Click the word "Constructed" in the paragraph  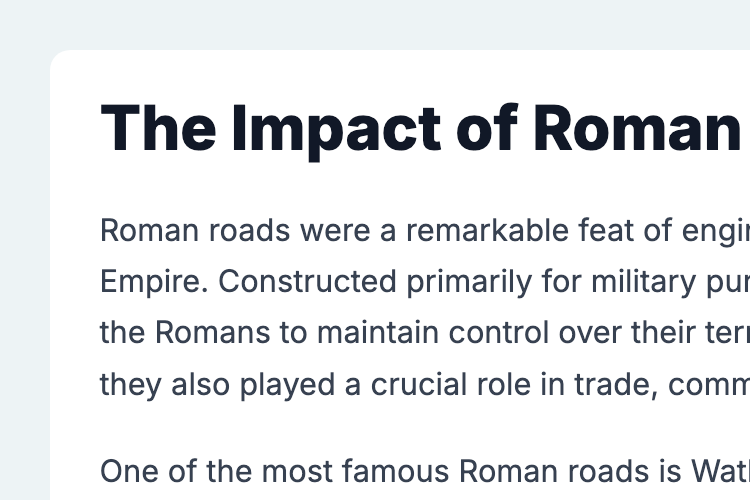[x=308, y=281]
